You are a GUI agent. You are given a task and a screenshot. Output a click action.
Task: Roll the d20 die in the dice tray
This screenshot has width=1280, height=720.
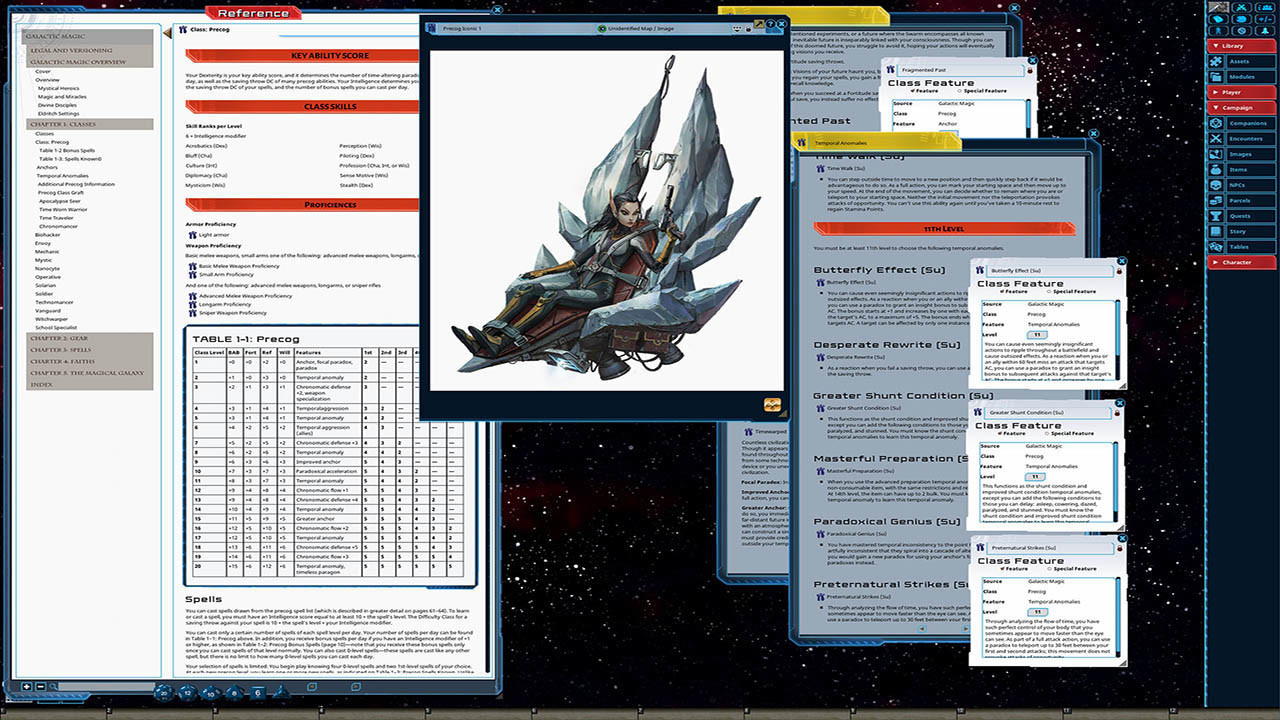pyautogui.click(x=163, y=693)
